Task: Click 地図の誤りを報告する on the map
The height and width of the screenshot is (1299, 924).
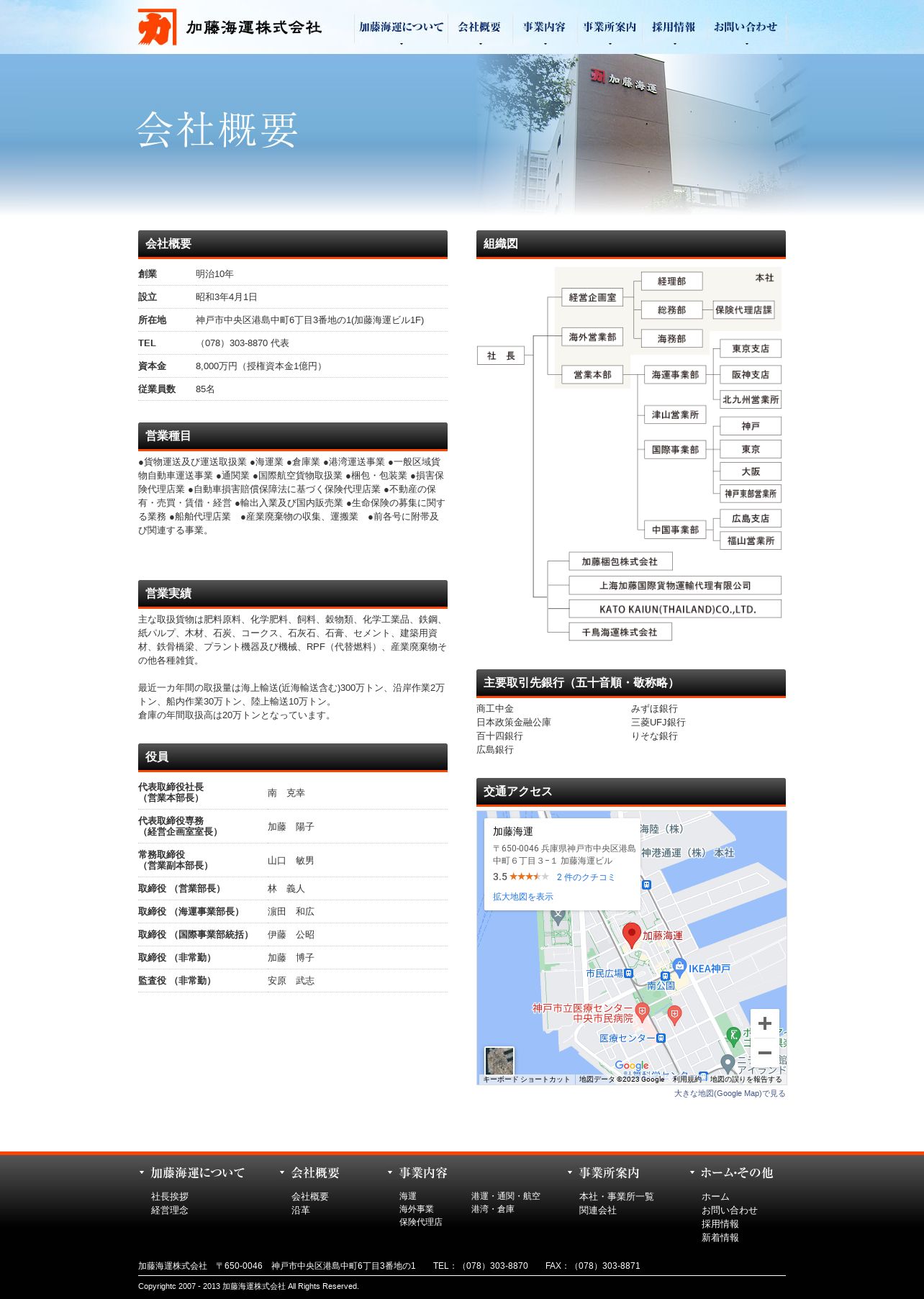Action: (x=746, y=1080)
